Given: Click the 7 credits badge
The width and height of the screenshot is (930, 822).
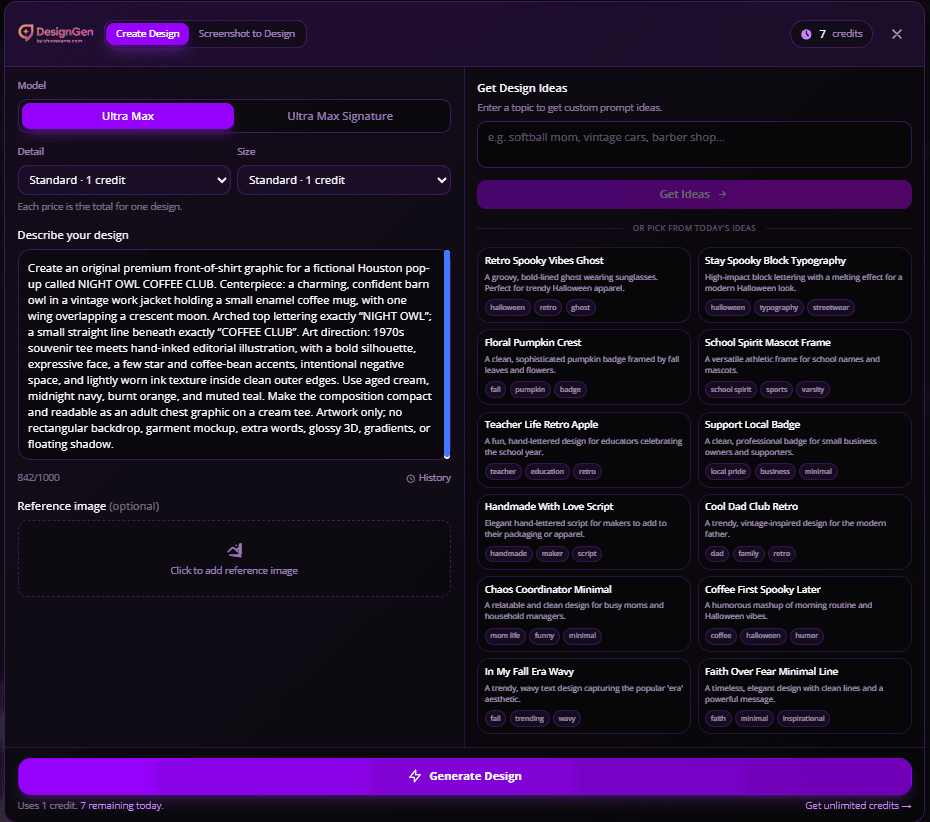Looking at the screenshot, I should (831, 34).
